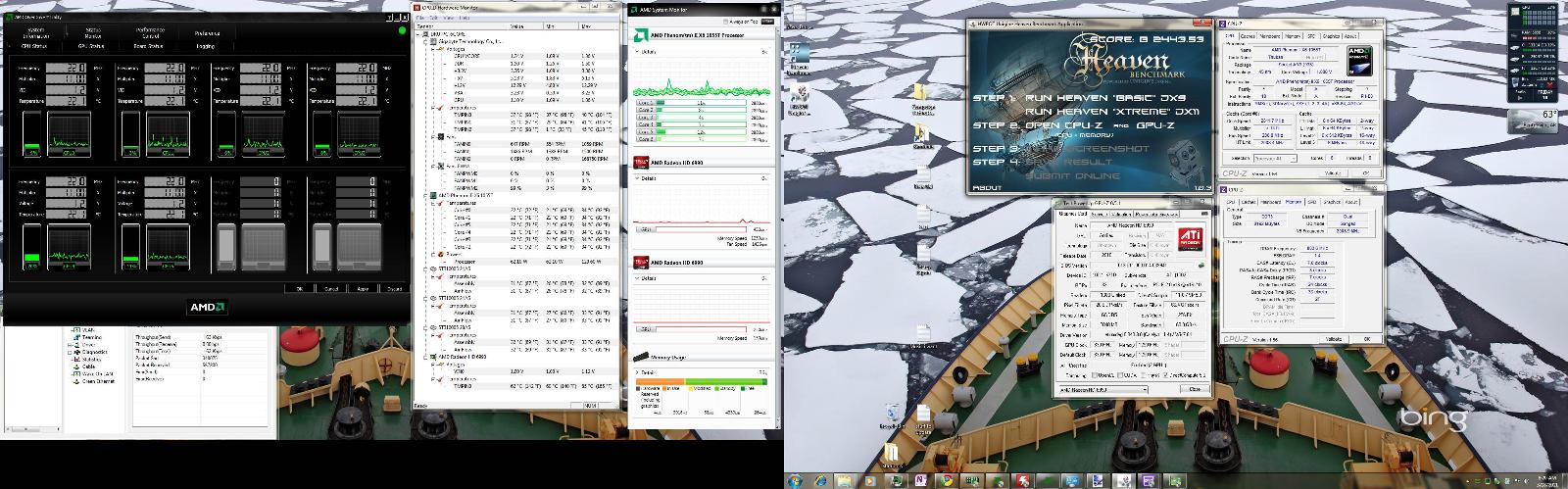Viewport: 1568px width, 489px height.
Task: Open Windows Explorer folder icon on taskbar
Action: (x=844, y=481)
